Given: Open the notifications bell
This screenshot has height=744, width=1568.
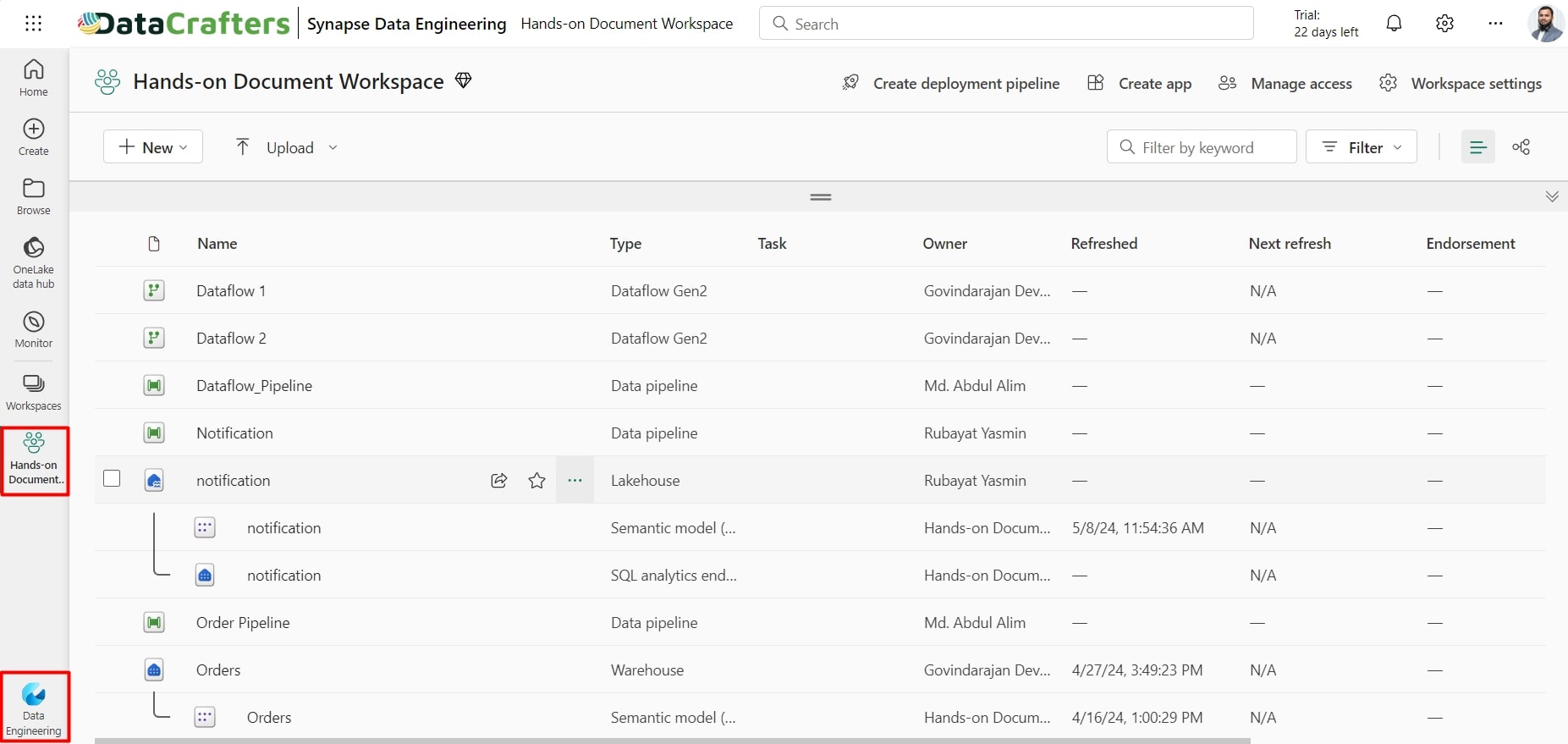Looking at the screenshot, I should click(x=1394, y=24).
